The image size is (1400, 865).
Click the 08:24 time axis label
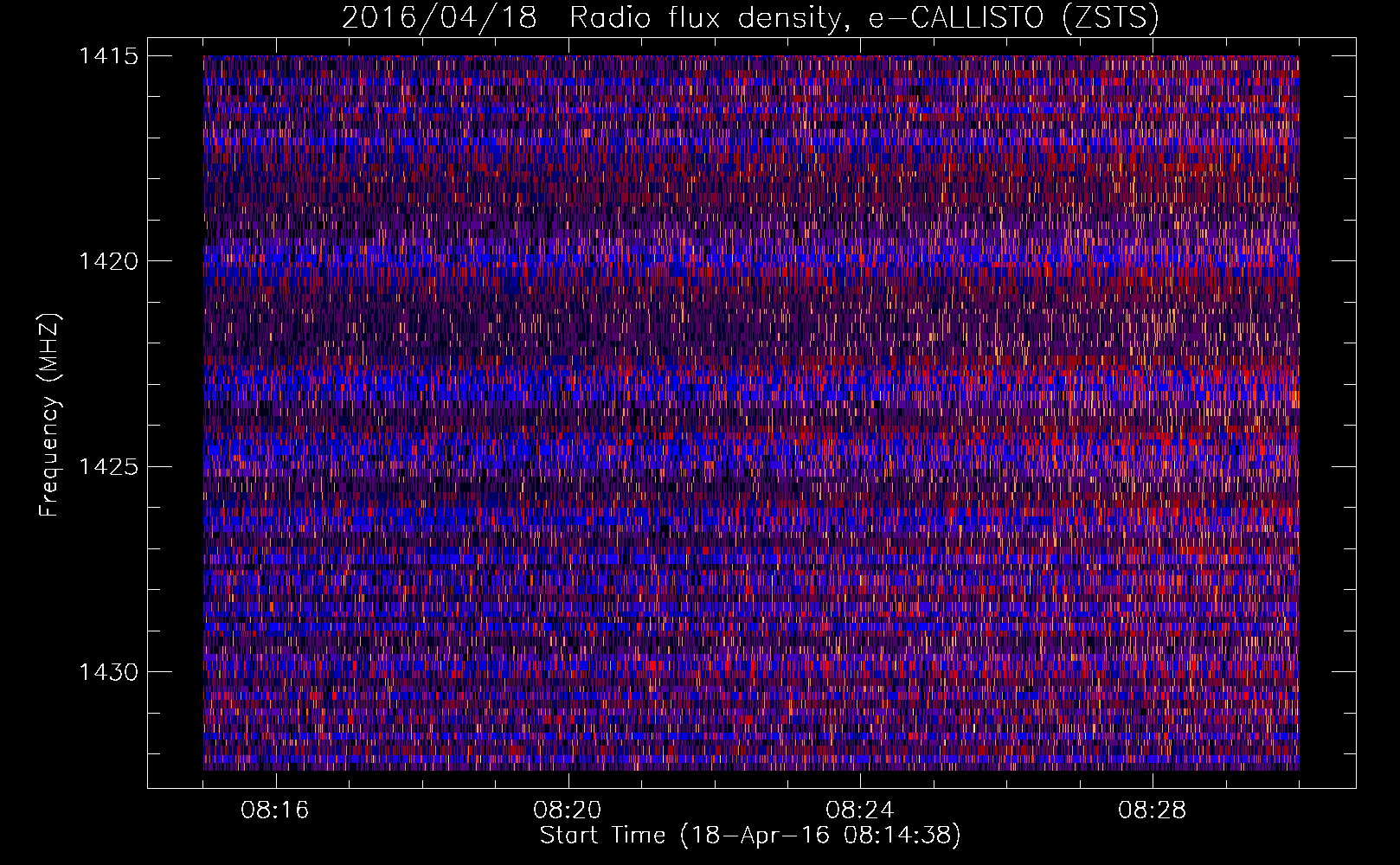(859, 811)
